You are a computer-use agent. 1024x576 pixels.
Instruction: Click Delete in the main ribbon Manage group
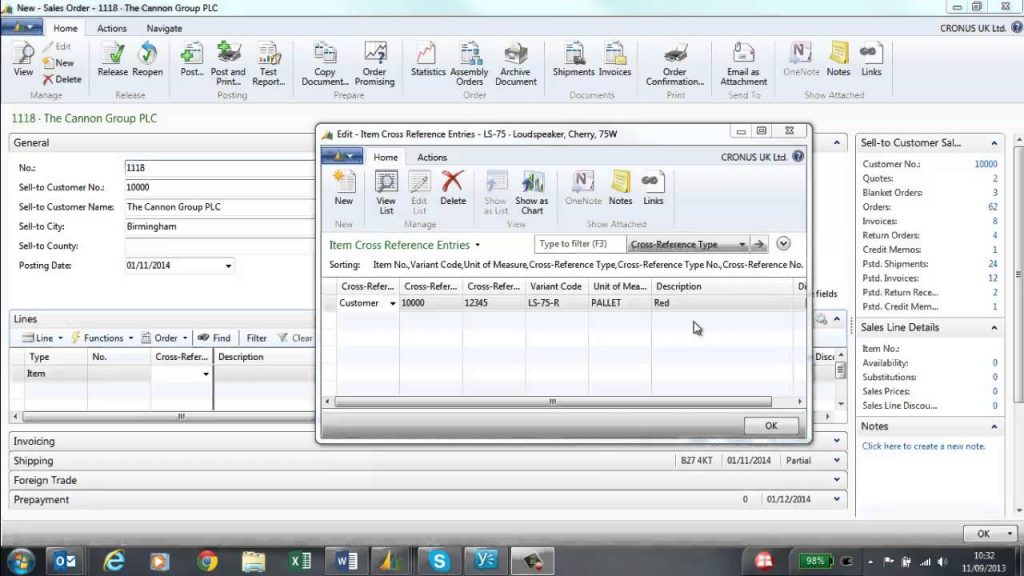(x=62, y=79)
